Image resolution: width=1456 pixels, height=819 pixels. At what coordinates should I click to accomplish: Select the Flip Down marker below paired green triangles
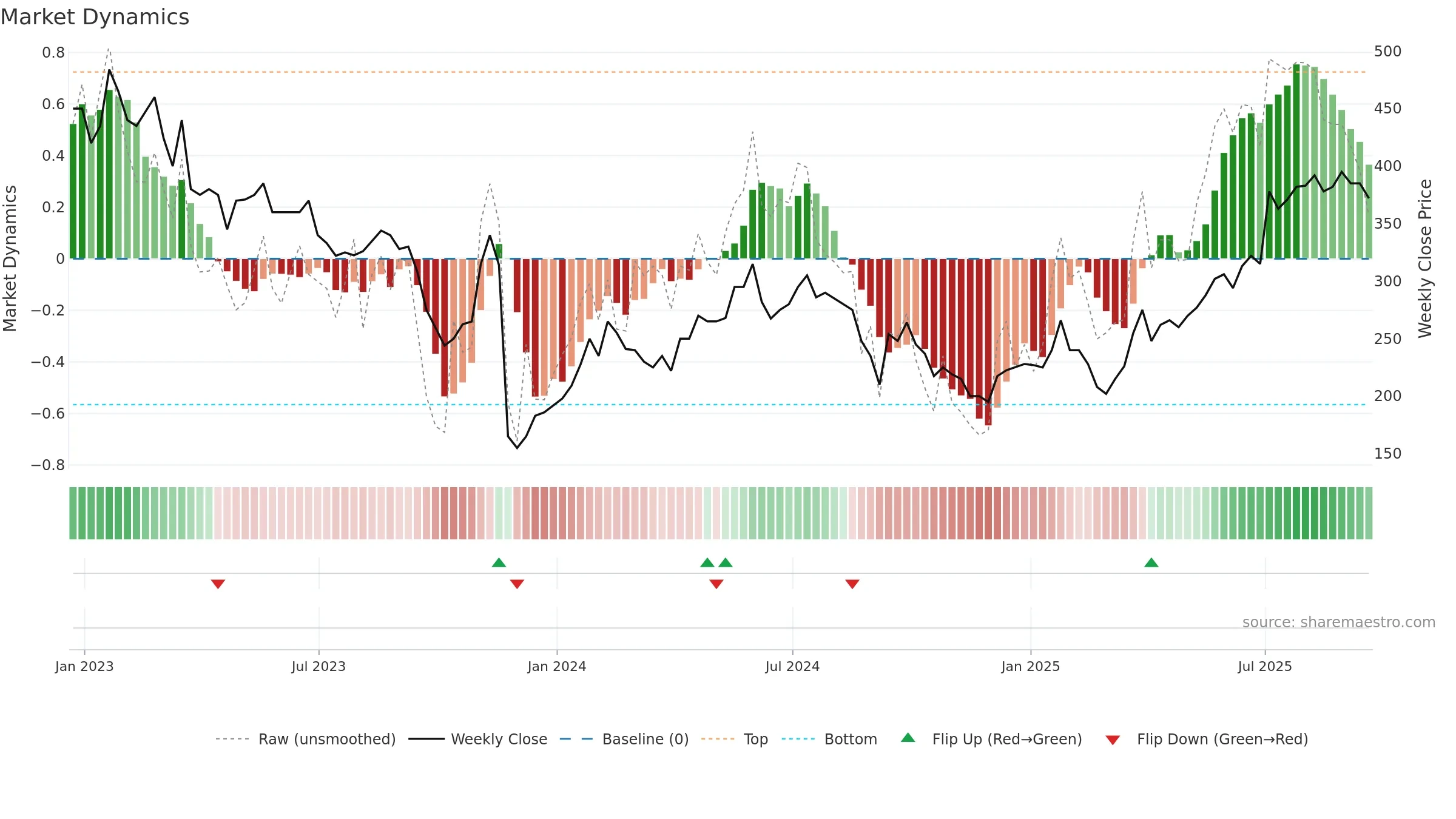(716, 584)
